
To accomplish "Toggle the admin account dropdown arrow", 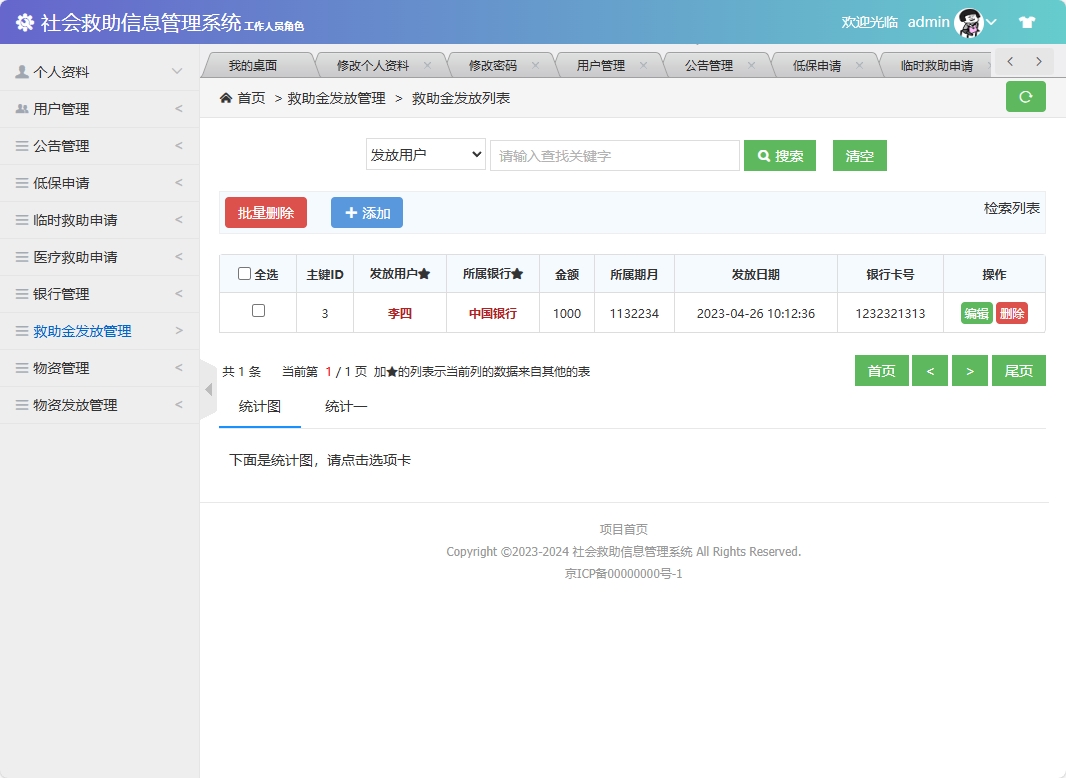I will click(990, 21).
